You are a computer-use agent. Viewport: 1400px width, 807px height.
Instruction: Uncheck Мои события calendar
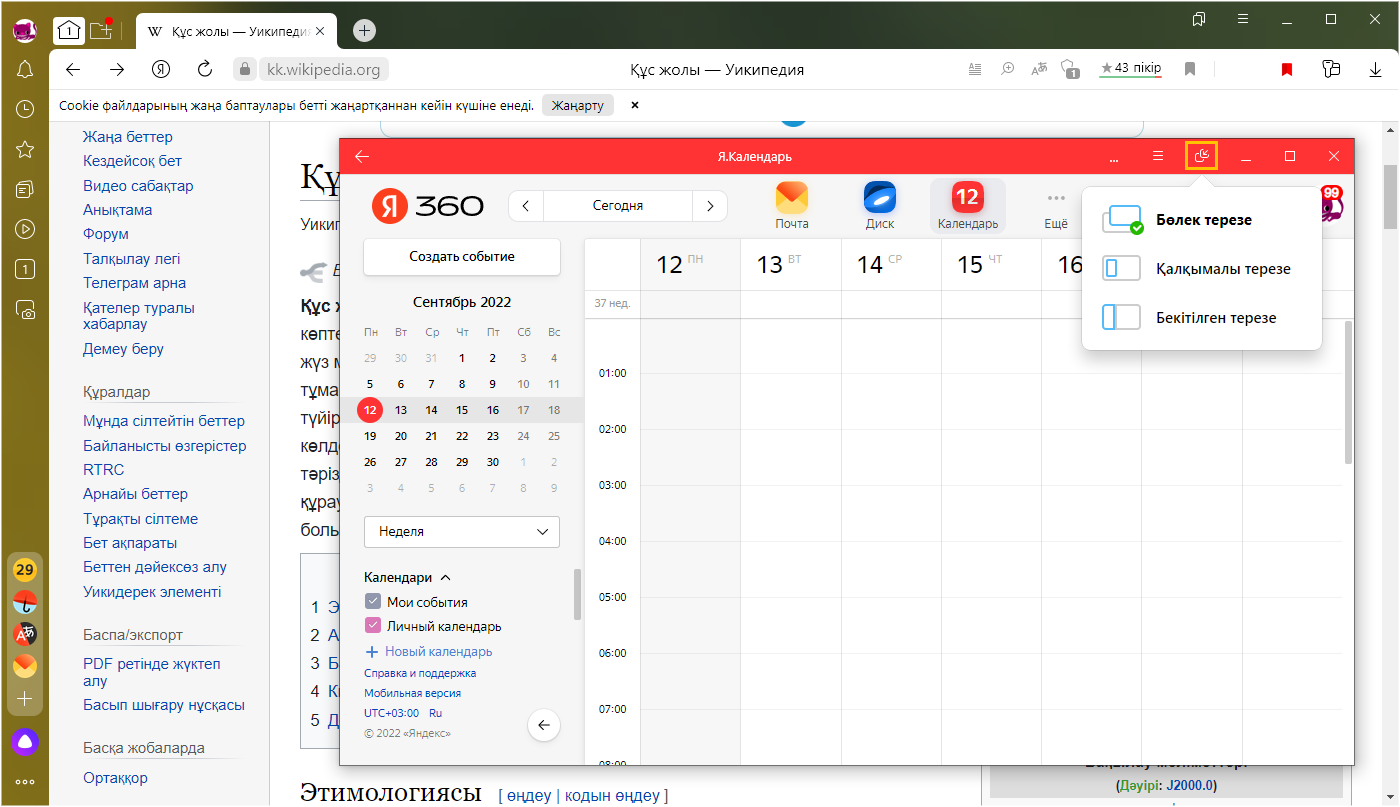pos(373,602)
